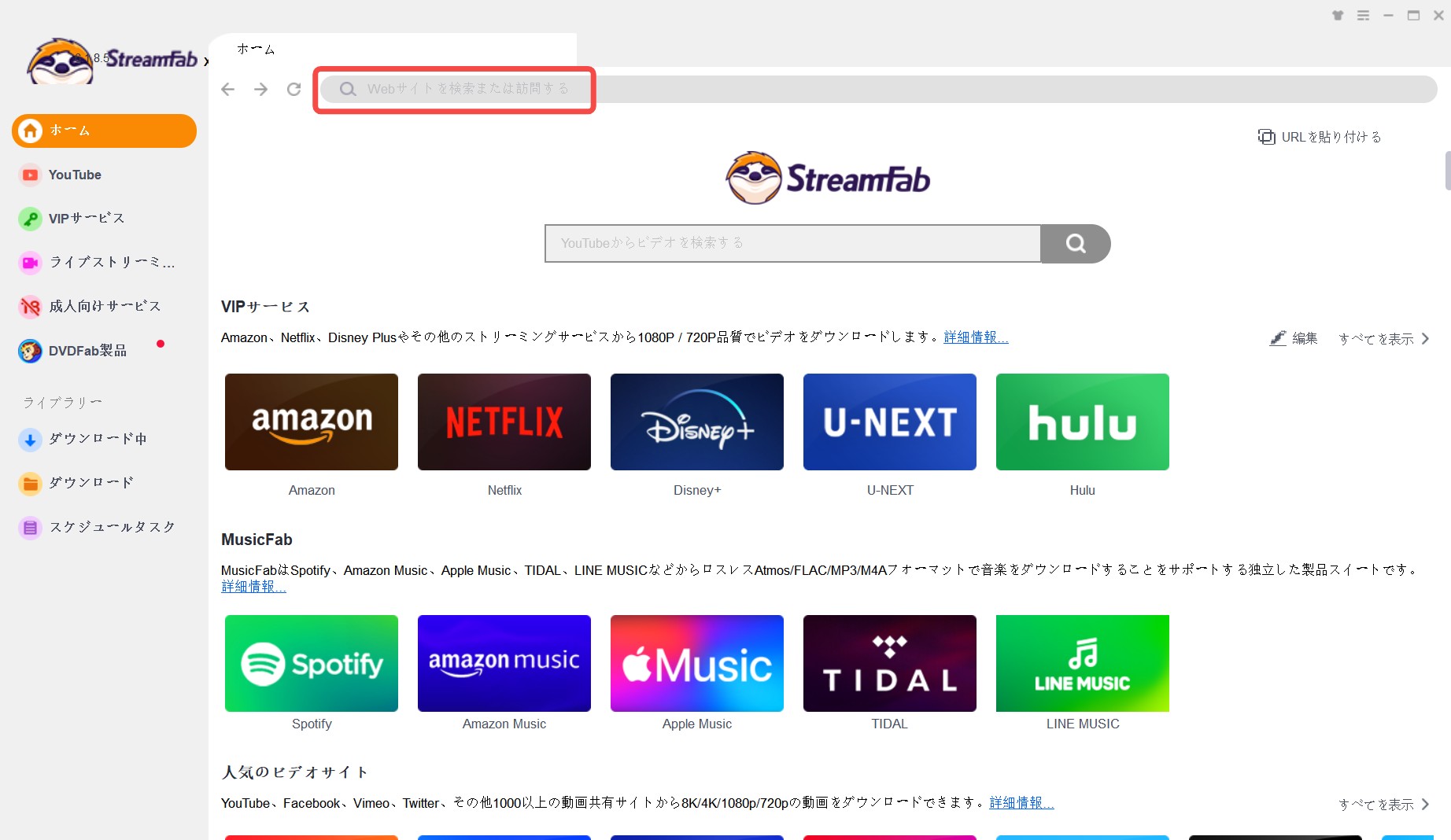This screenshot has width=1451, height=840.
Task: Minimize the StreamFab window
Action: 1389,15
